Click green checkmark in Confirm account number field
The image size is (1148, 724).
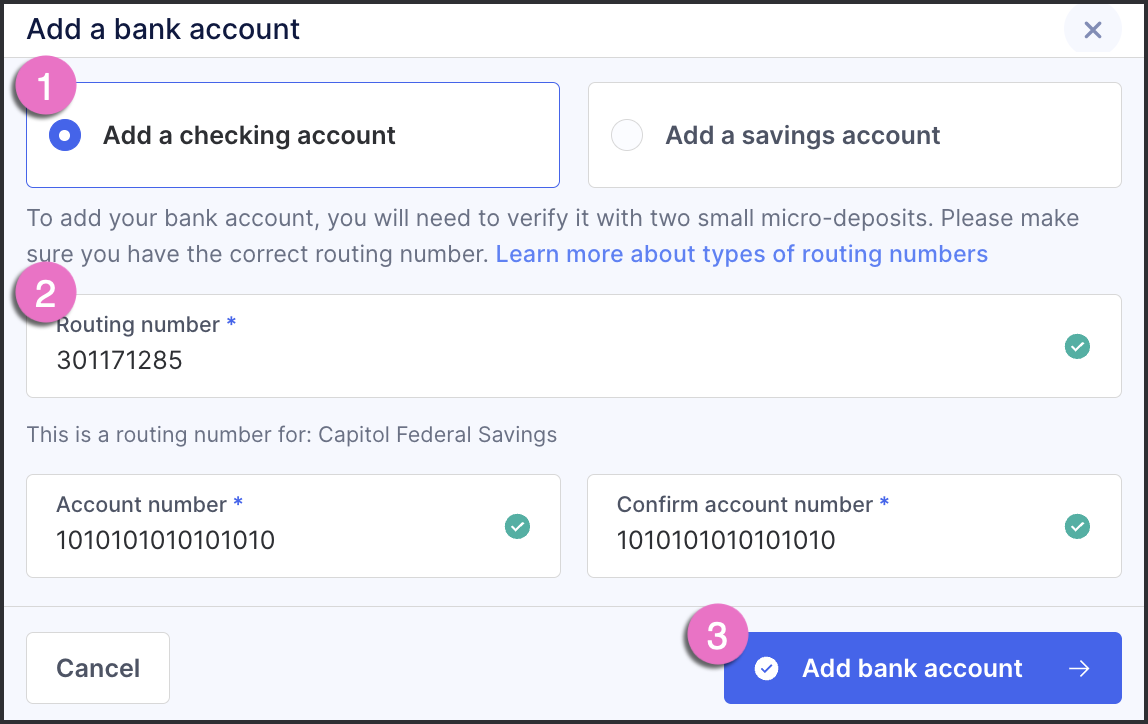[x=1077, y=526]
